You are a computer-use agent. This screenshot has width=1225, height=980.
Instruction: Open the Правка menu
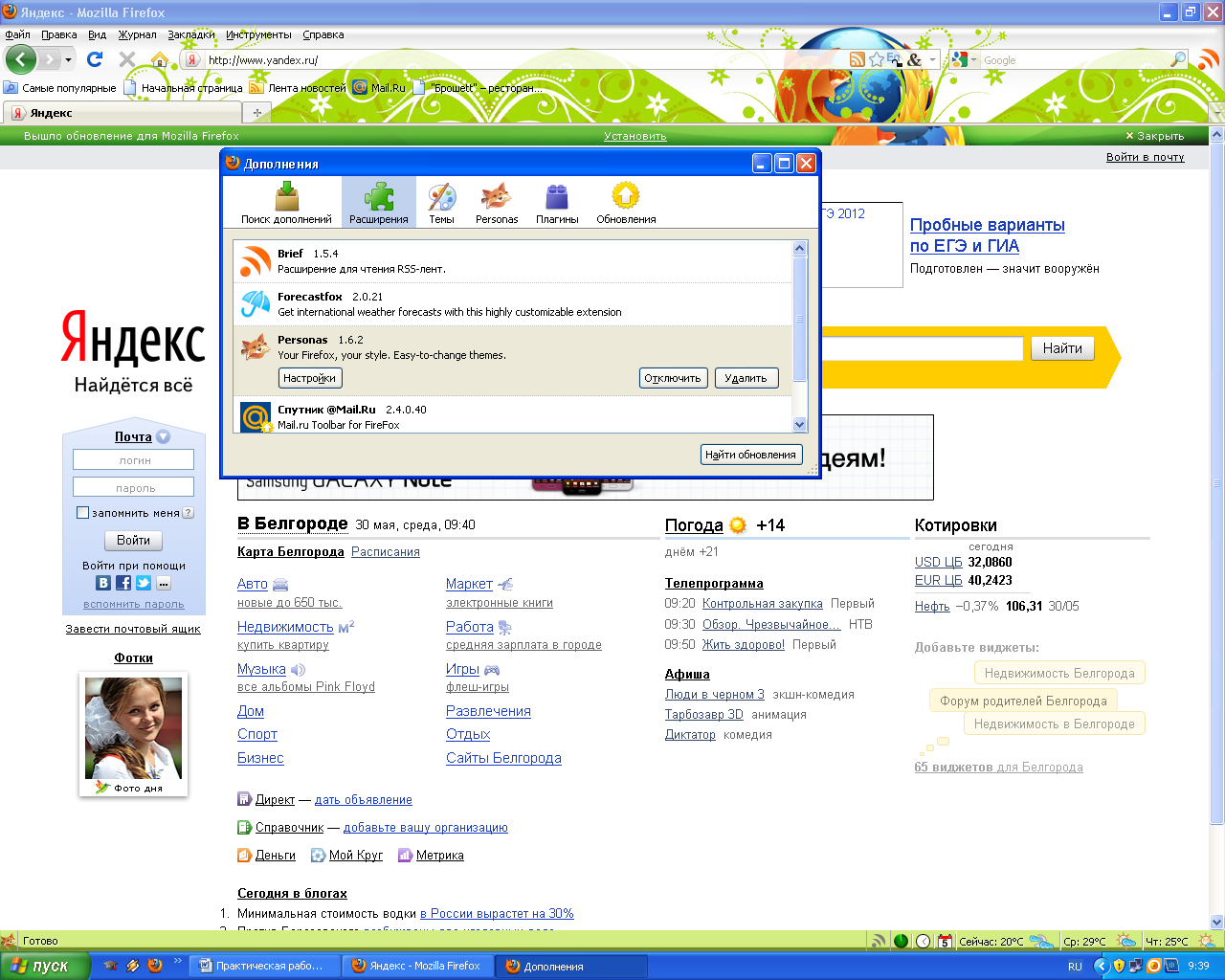point(58,34)
